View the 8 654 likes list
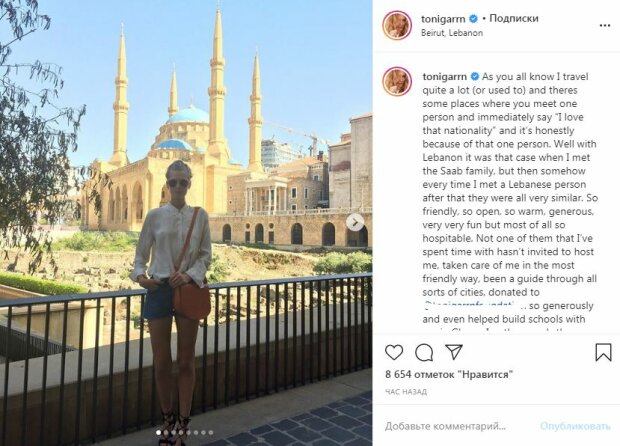Image resolution: width=620 pixels, height=446 pixels. point(449,374)
